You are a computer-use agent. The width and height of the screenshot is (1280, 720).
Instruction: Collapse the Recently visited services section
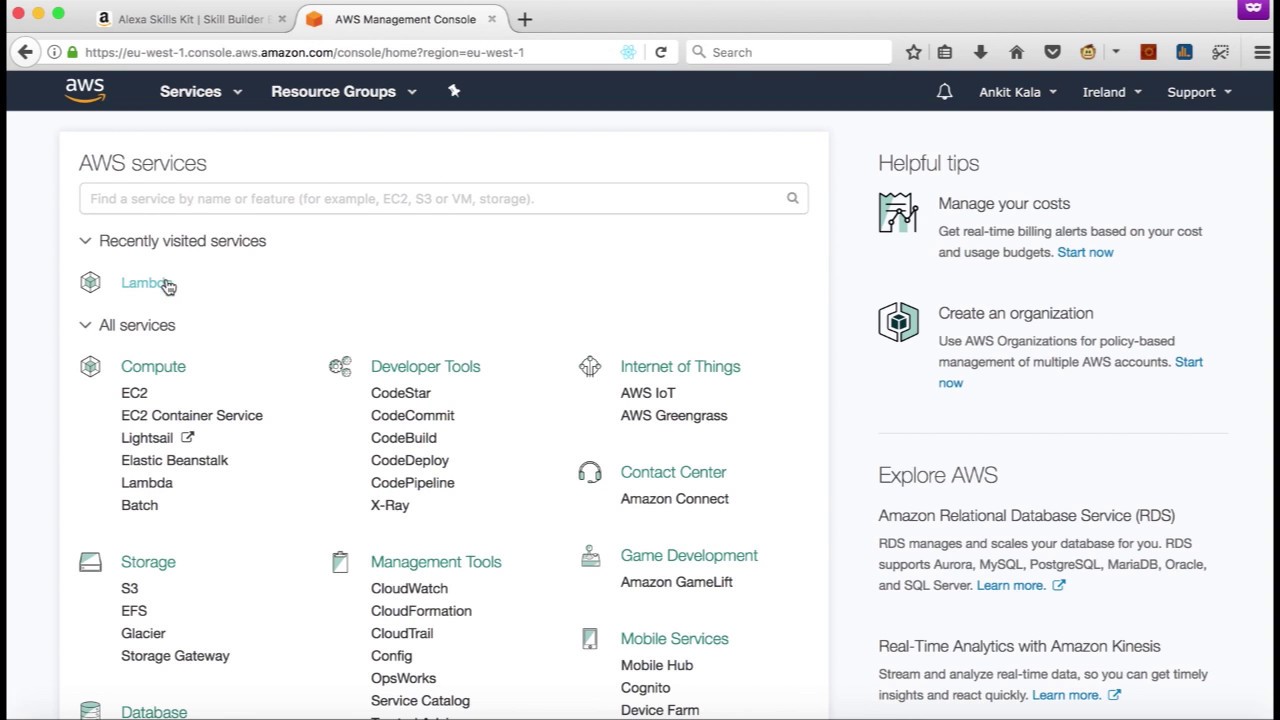(86, 241)
